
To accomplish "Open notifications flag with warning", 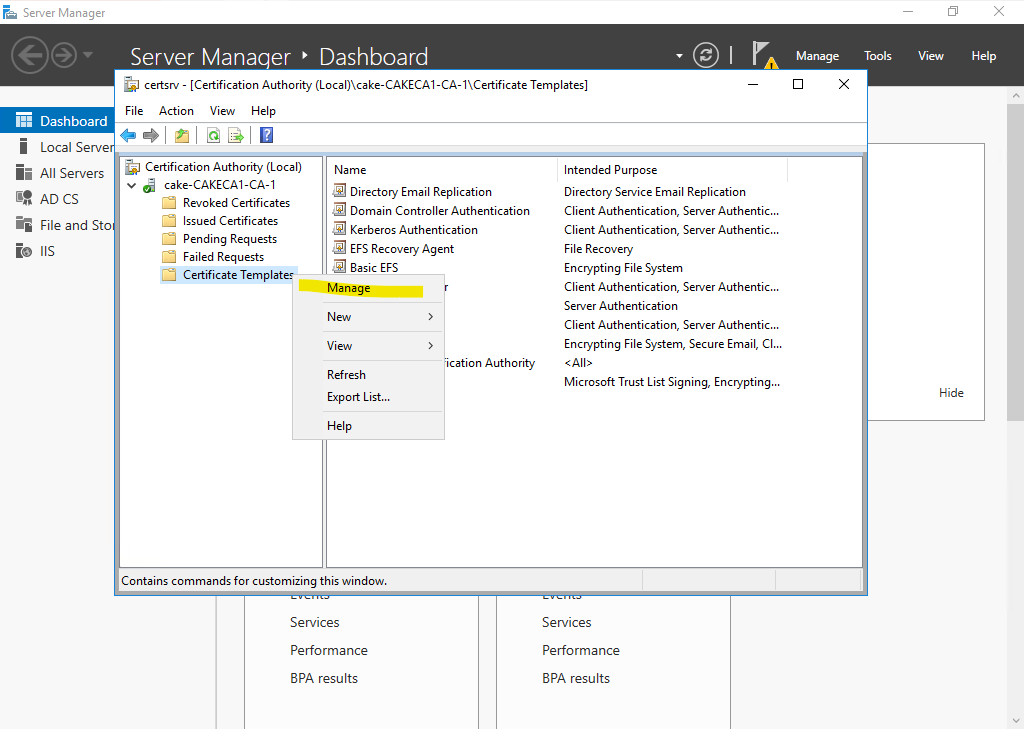I will (763, 55).
